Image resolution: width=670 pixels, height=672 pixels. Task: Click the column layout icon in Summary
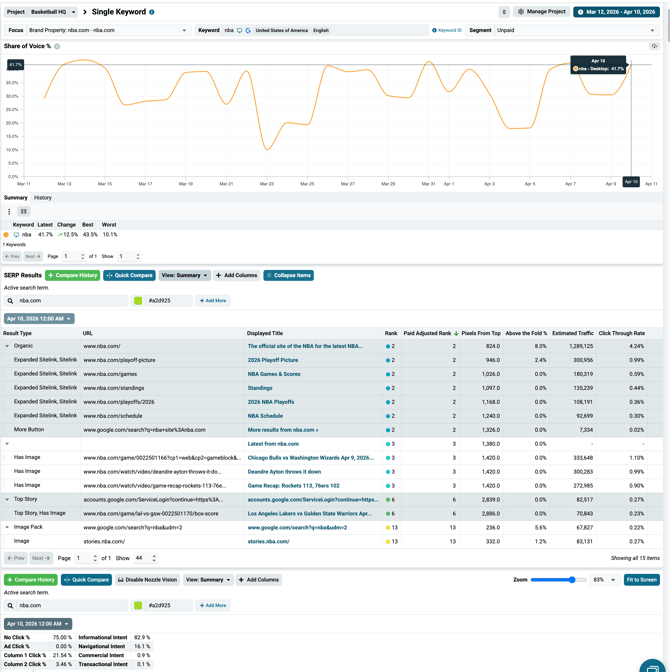24,212
